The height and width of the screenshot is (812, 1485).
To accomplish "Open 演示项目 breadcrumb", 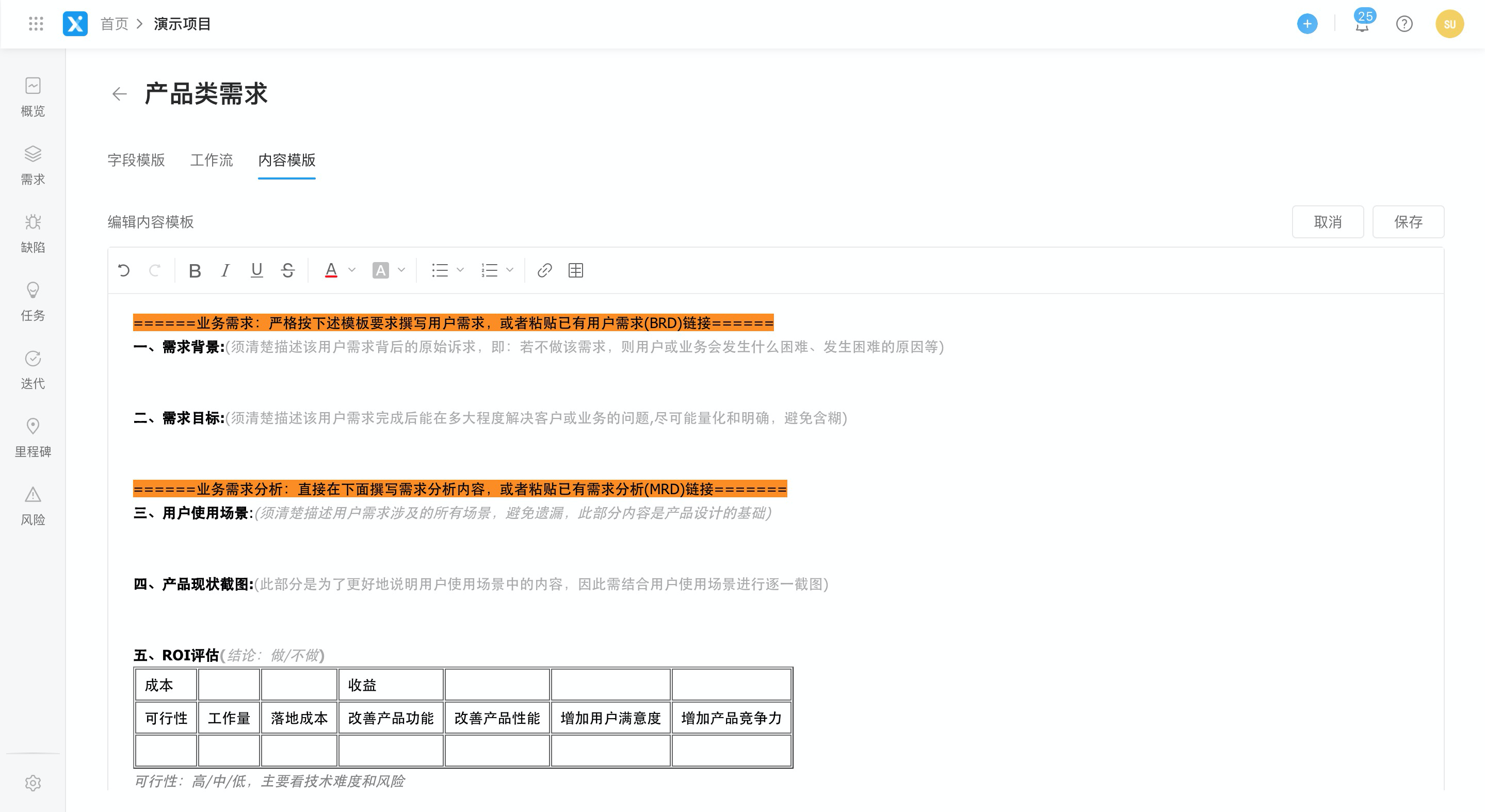I will click(182, 24).
